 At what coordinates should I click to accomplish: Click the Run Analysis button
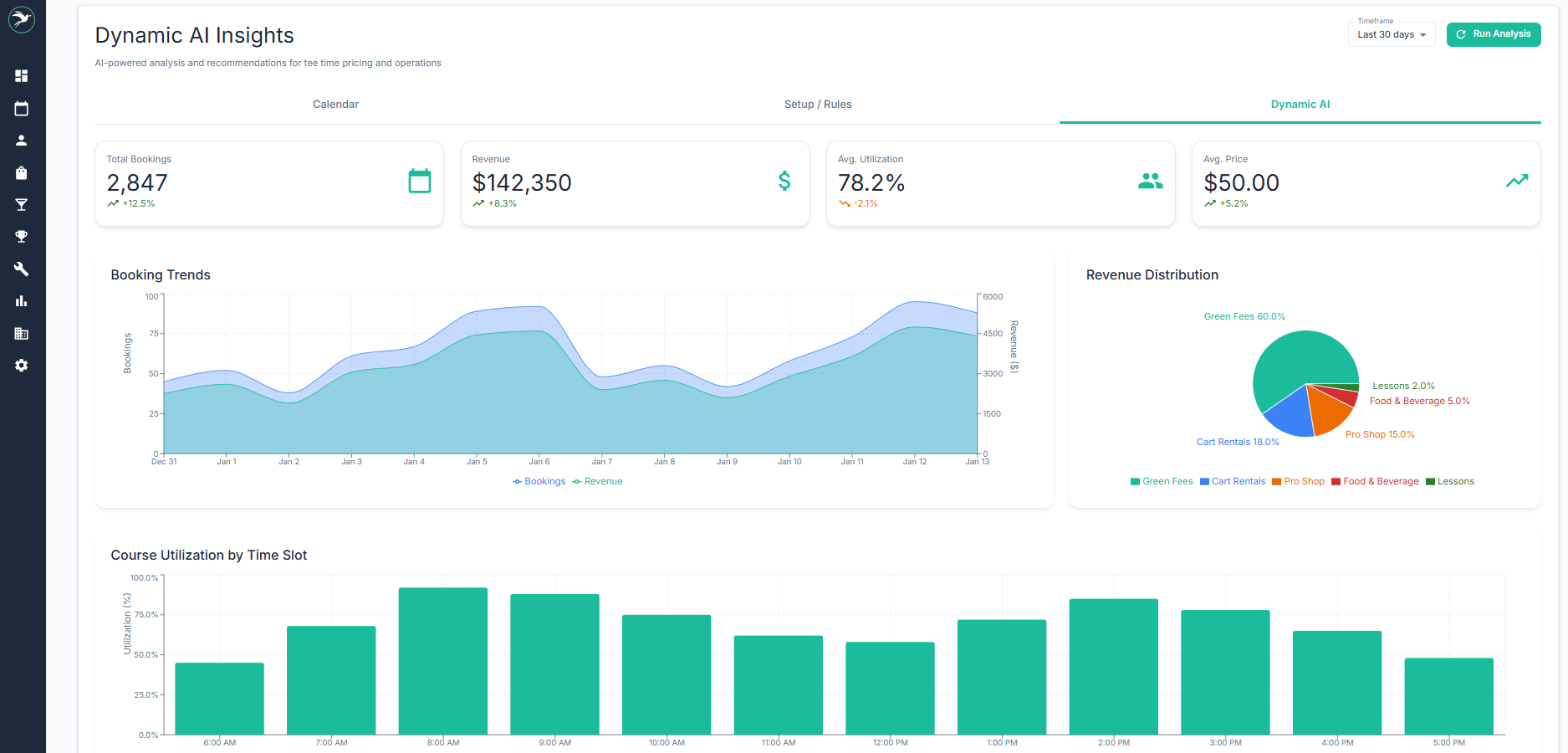pos(1494,34)
